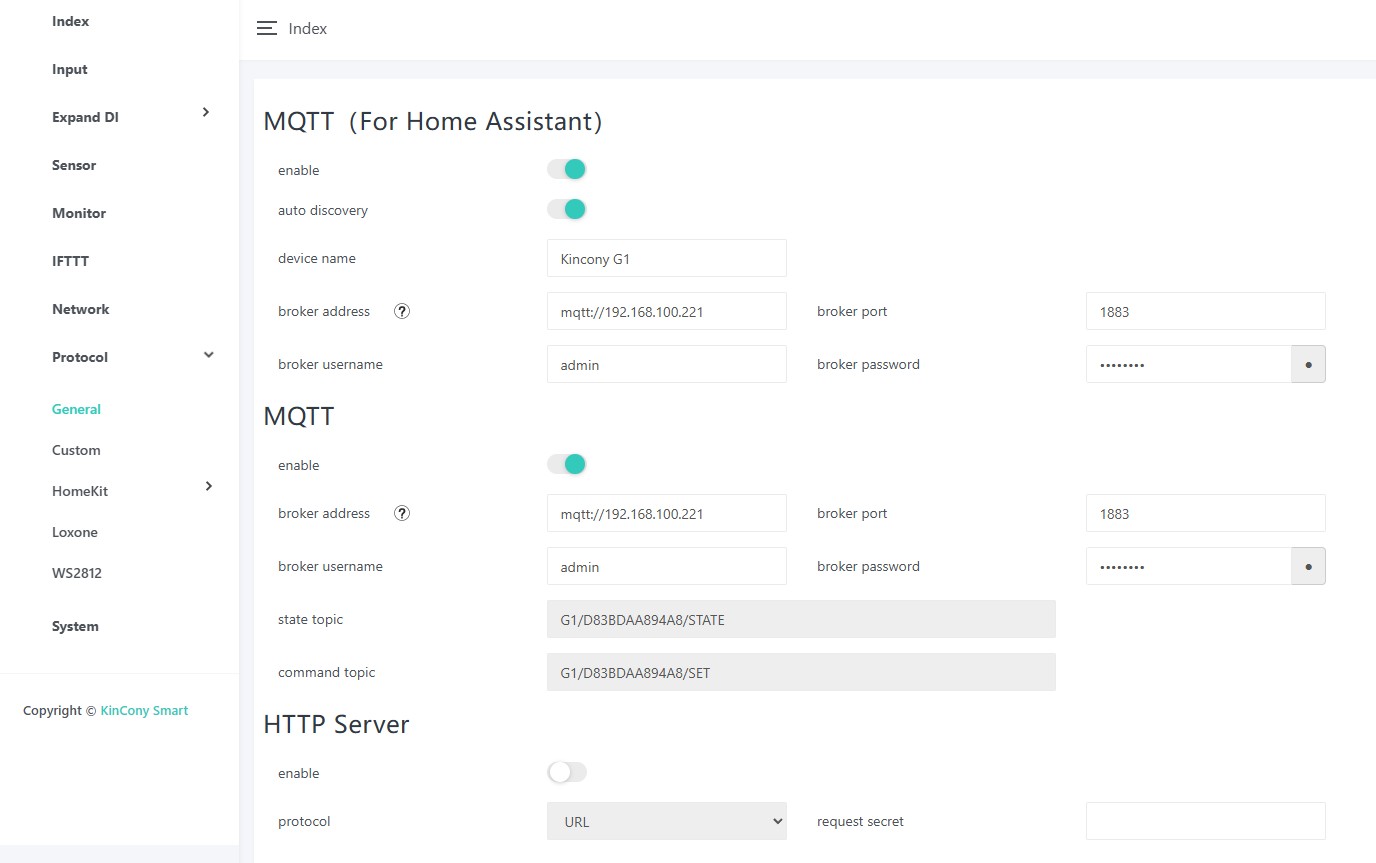Disable the MQTT for Home Assistant enable toggle

(x=567, y=169)
